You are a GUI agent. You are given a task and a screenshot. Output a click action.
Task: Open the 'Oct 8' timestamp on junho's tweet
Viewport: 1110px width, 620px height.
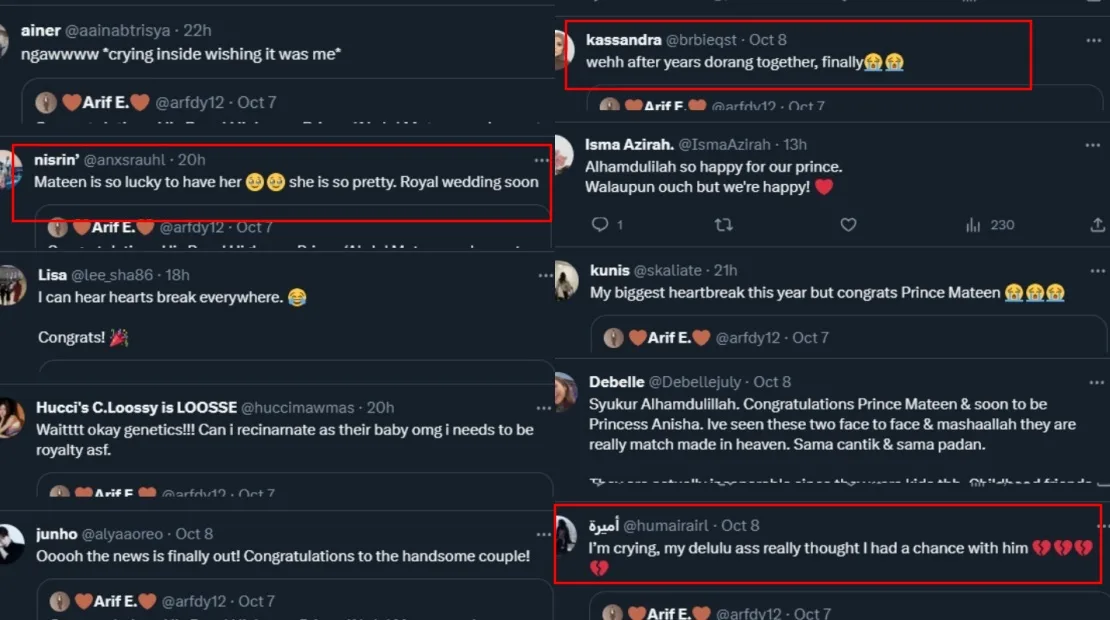click(x=194, y=534)
